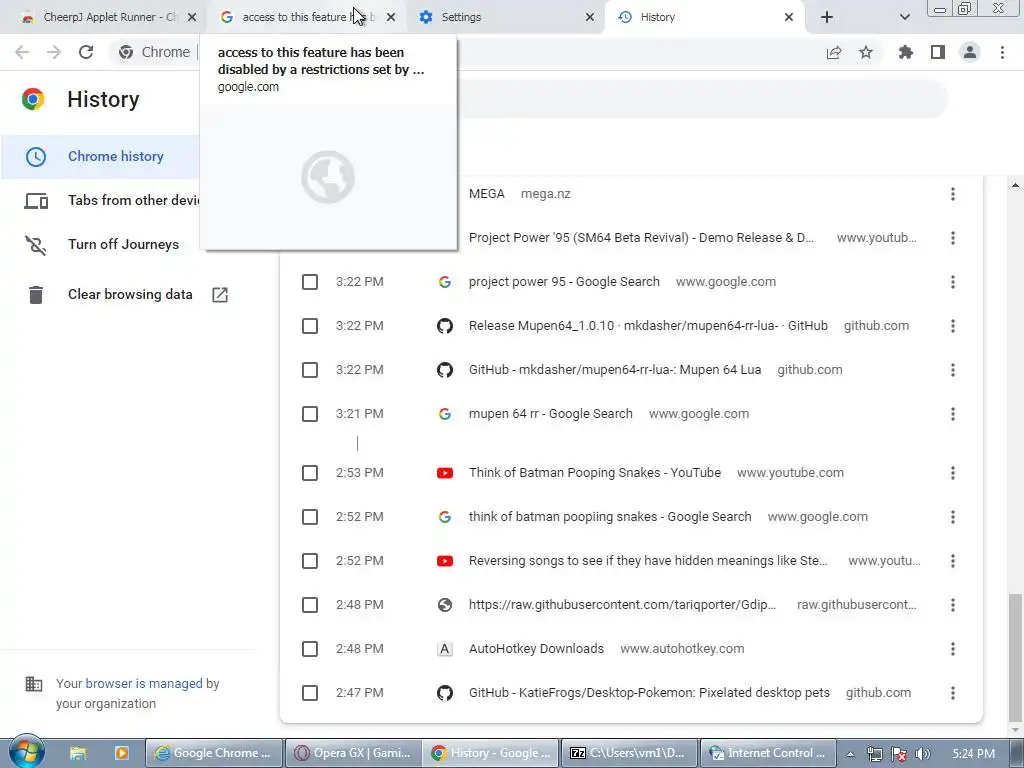Image resolution: width=1024 pixels, height=768 pixels.
Task: Go back with the back arrow
Action: pos(22,52)
